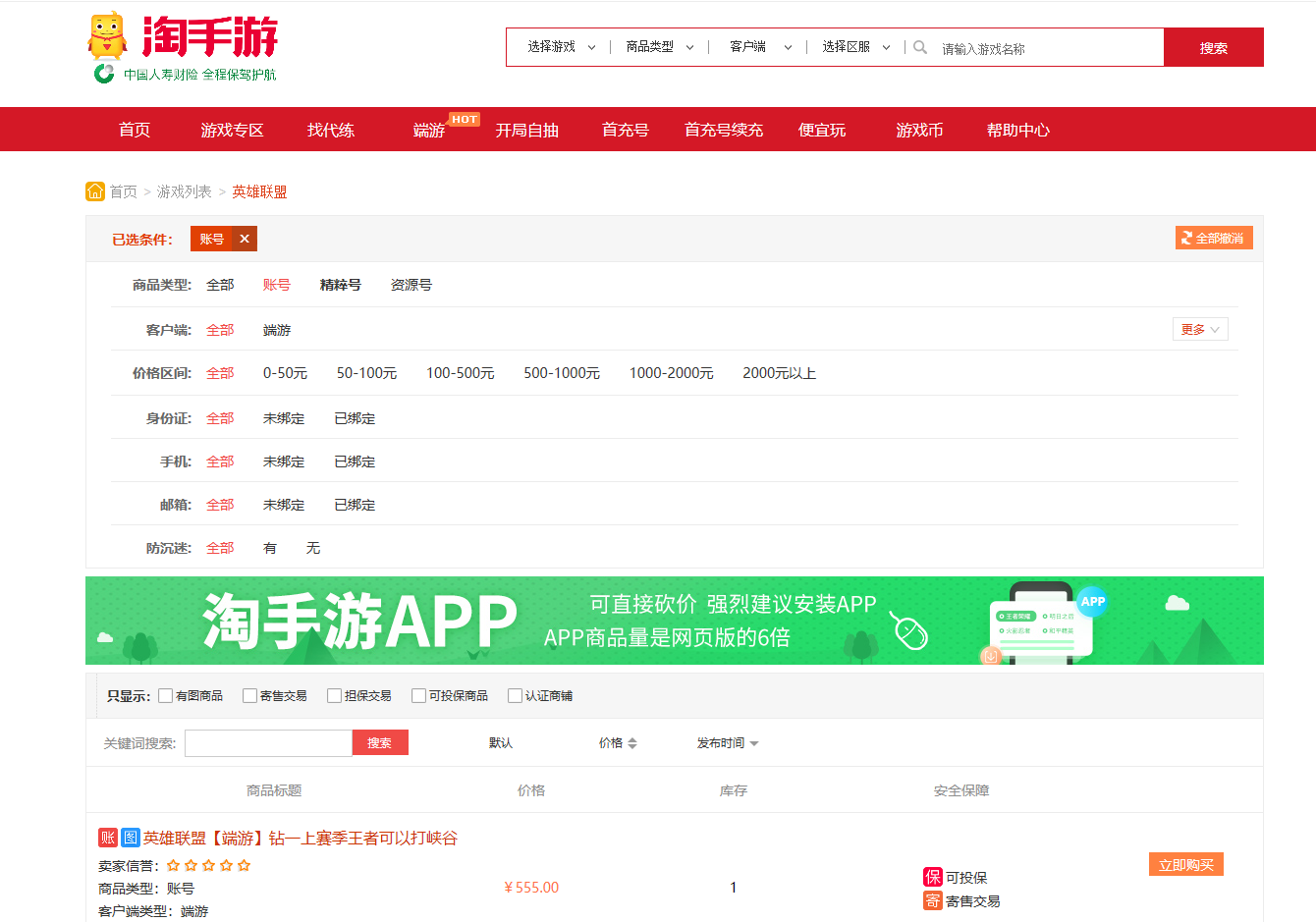Open the 帮助中心 nav item
Viewport: 1316px width, 922px height.
coord(1018,130)
